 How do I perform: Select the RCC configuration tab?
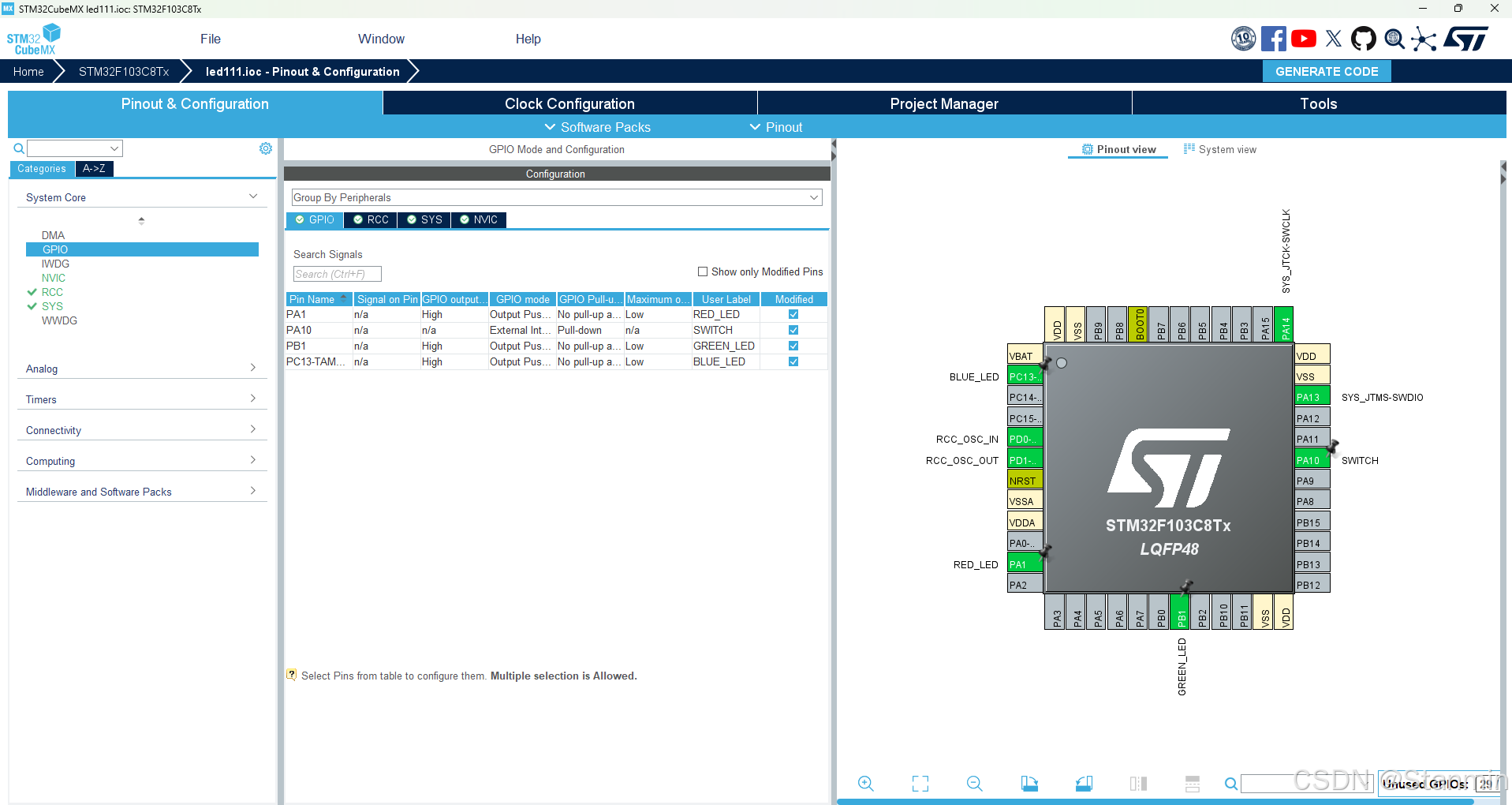point(371,219)
